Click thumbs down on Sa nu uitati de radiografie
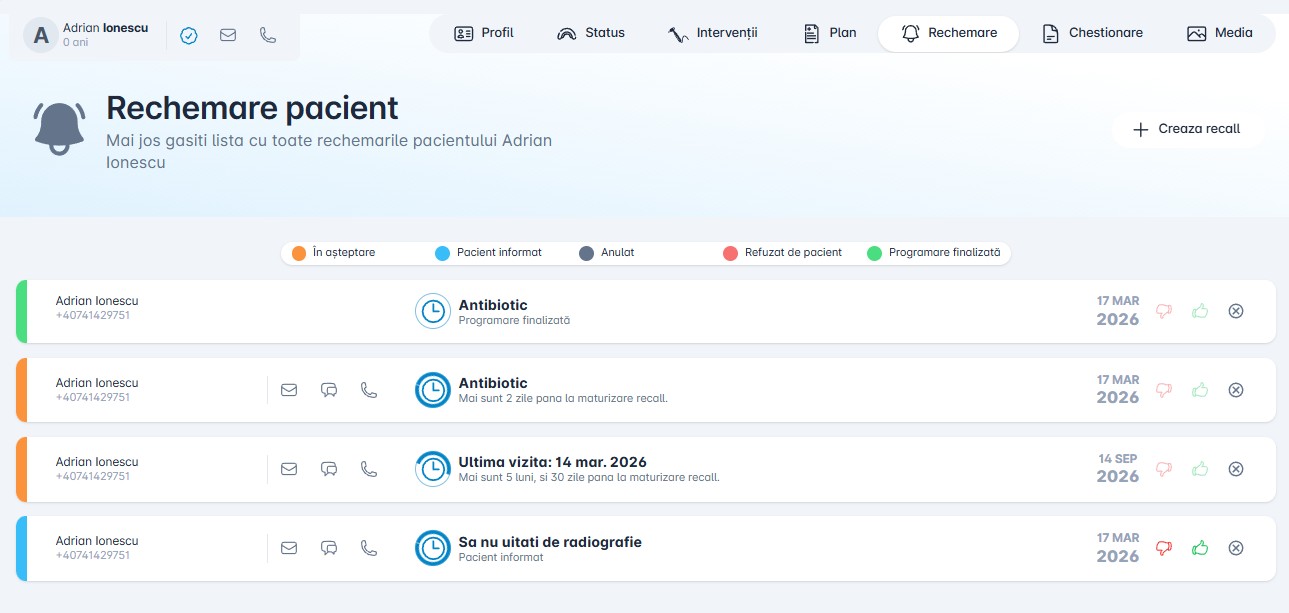This screenshot has width=1289, height=613. pos(1163,548)
